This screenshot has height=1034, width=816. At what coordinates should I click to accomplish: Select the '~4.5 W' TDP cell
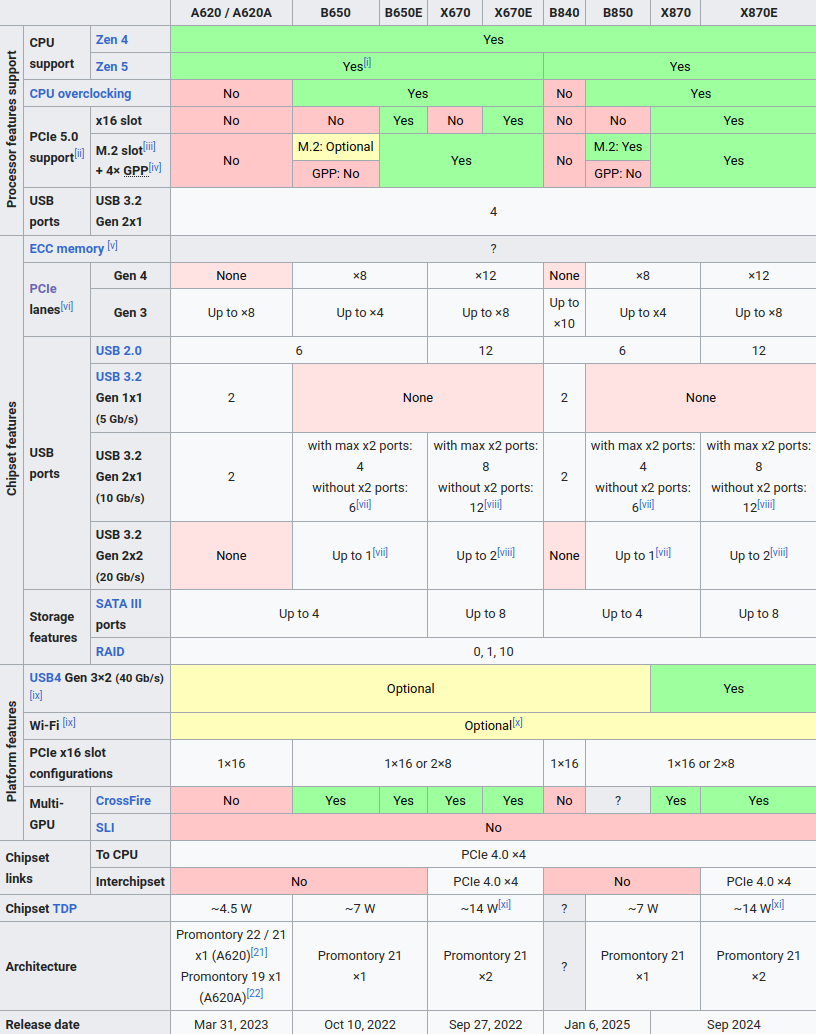[x=231, y=909]
